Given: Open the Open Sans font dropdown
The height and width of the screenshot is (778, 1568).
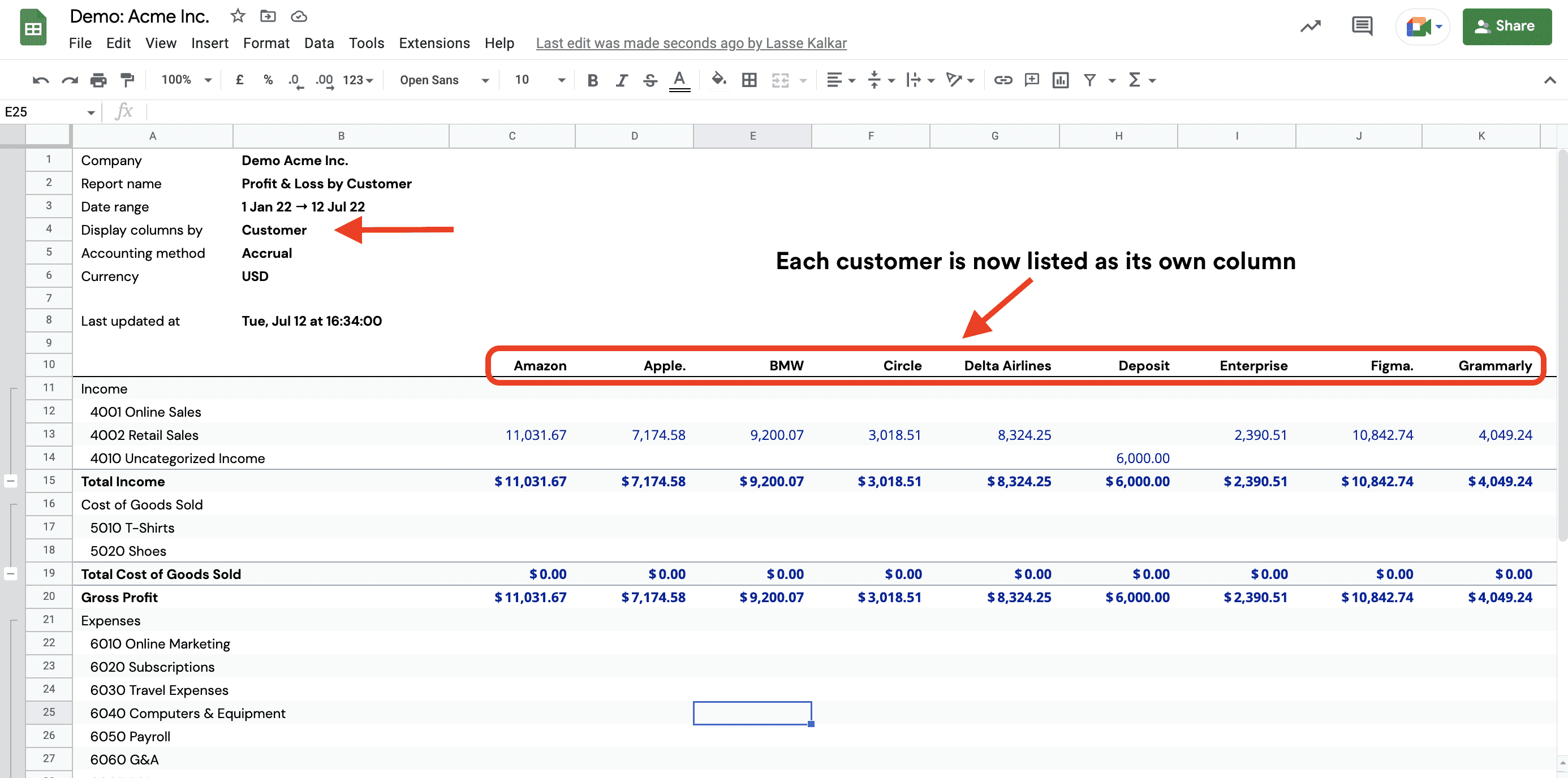Looking at the screenshot, I should 443,80.
